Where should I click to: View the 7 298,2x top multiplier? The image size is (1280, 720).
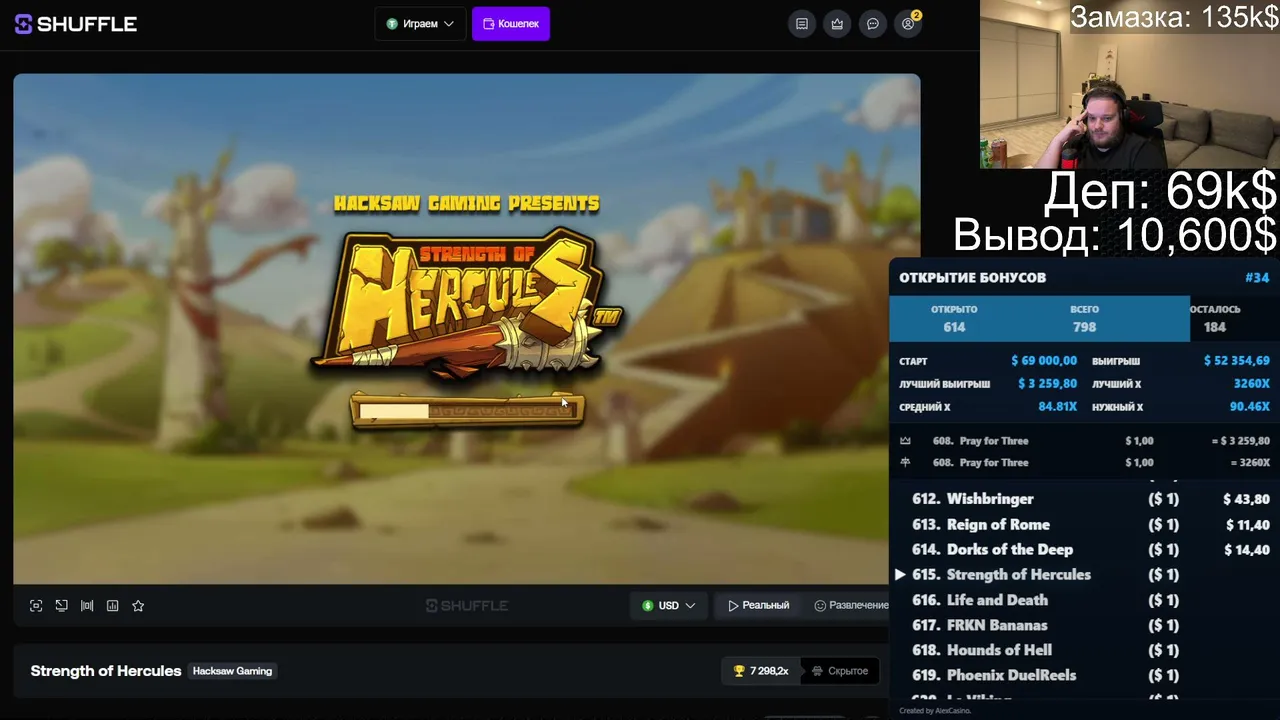coord(761,671)
